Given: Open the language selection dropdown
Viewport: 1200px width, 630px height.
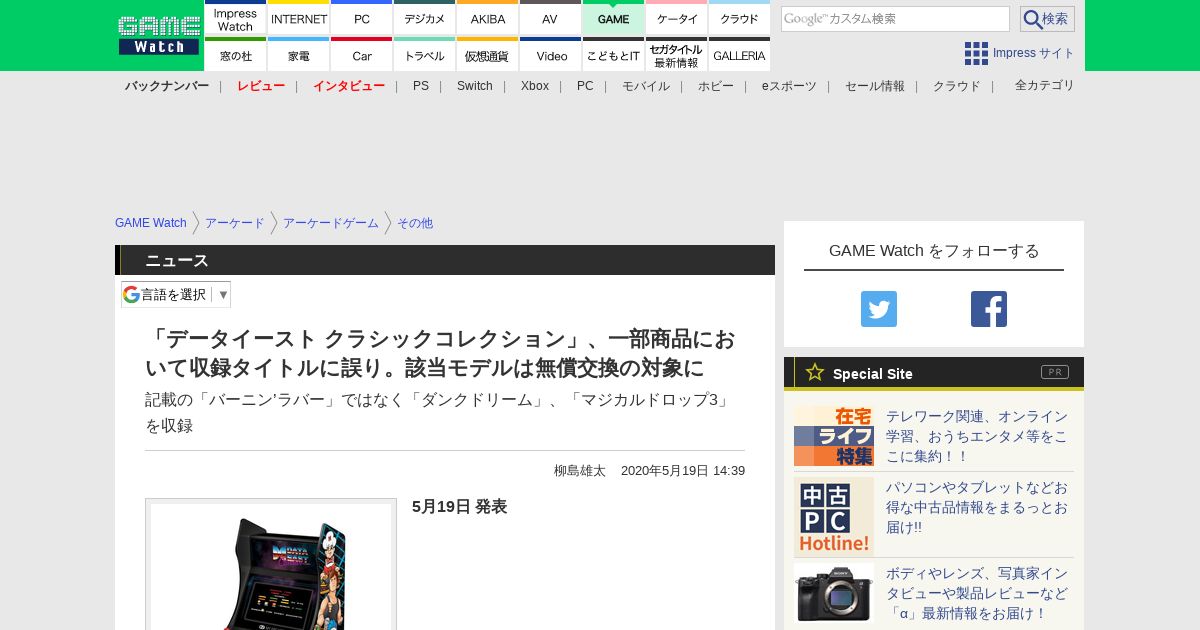Looking at the screenshot, I should click(176, 294).
